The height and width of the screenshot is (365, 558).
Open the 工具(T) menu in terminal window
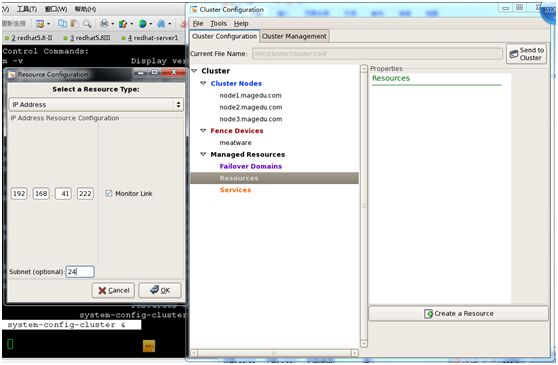pyautogui.click(x=27, y=9)
